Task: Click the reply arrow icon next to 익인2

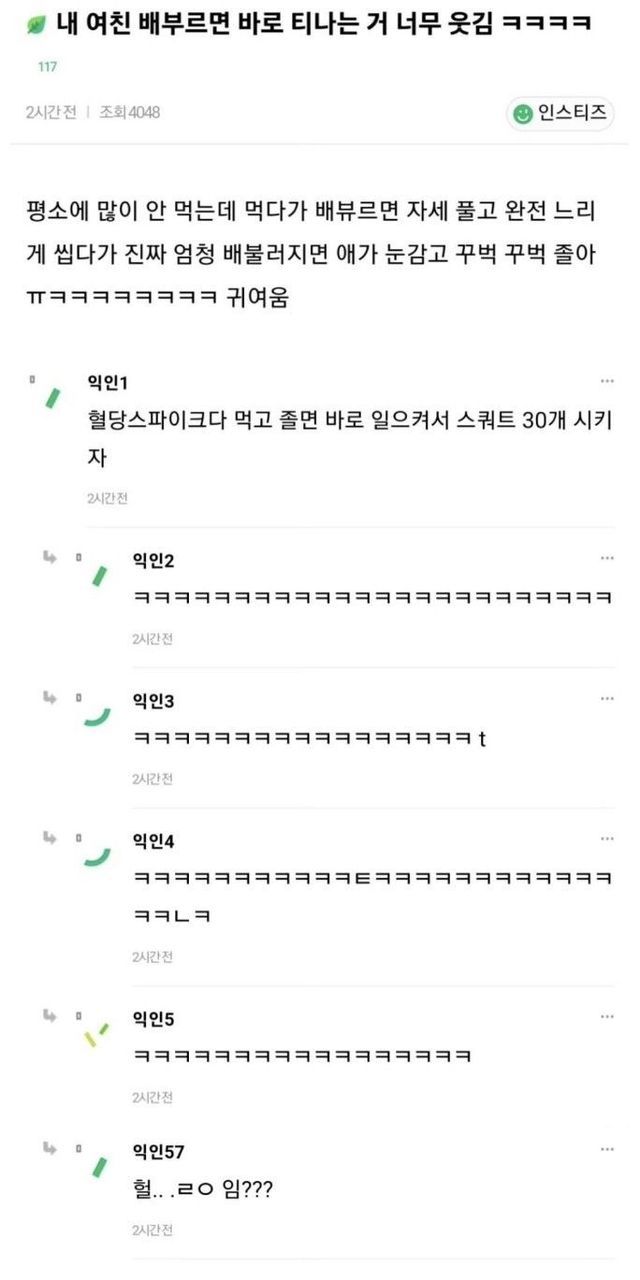Action: (49, 557)
